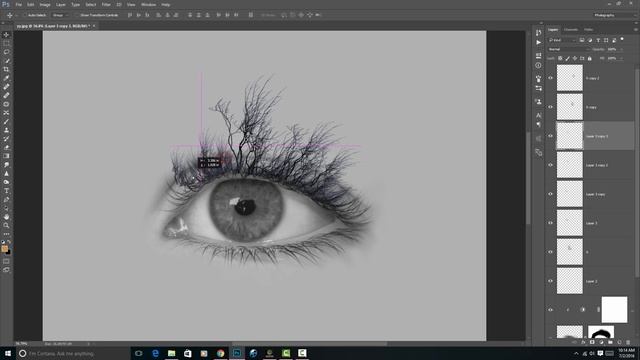Image resolution: width=640 pixels, height=360 pixels.
Task: Click the new adjustment layer icon
Action: coord(601,342)
